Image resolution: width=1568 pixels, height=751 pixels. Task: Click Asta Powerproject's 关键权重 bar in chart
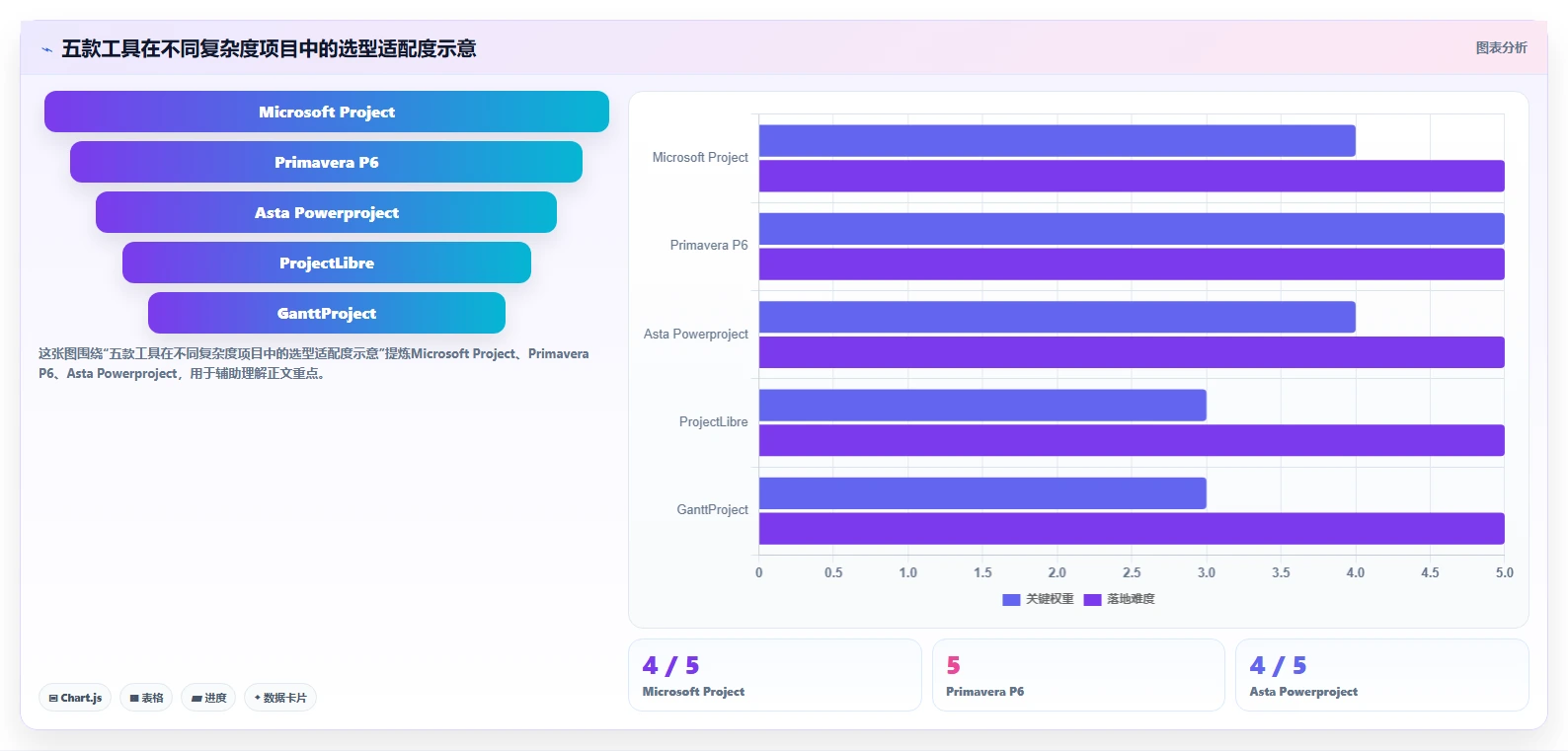tap(1057, 317)
